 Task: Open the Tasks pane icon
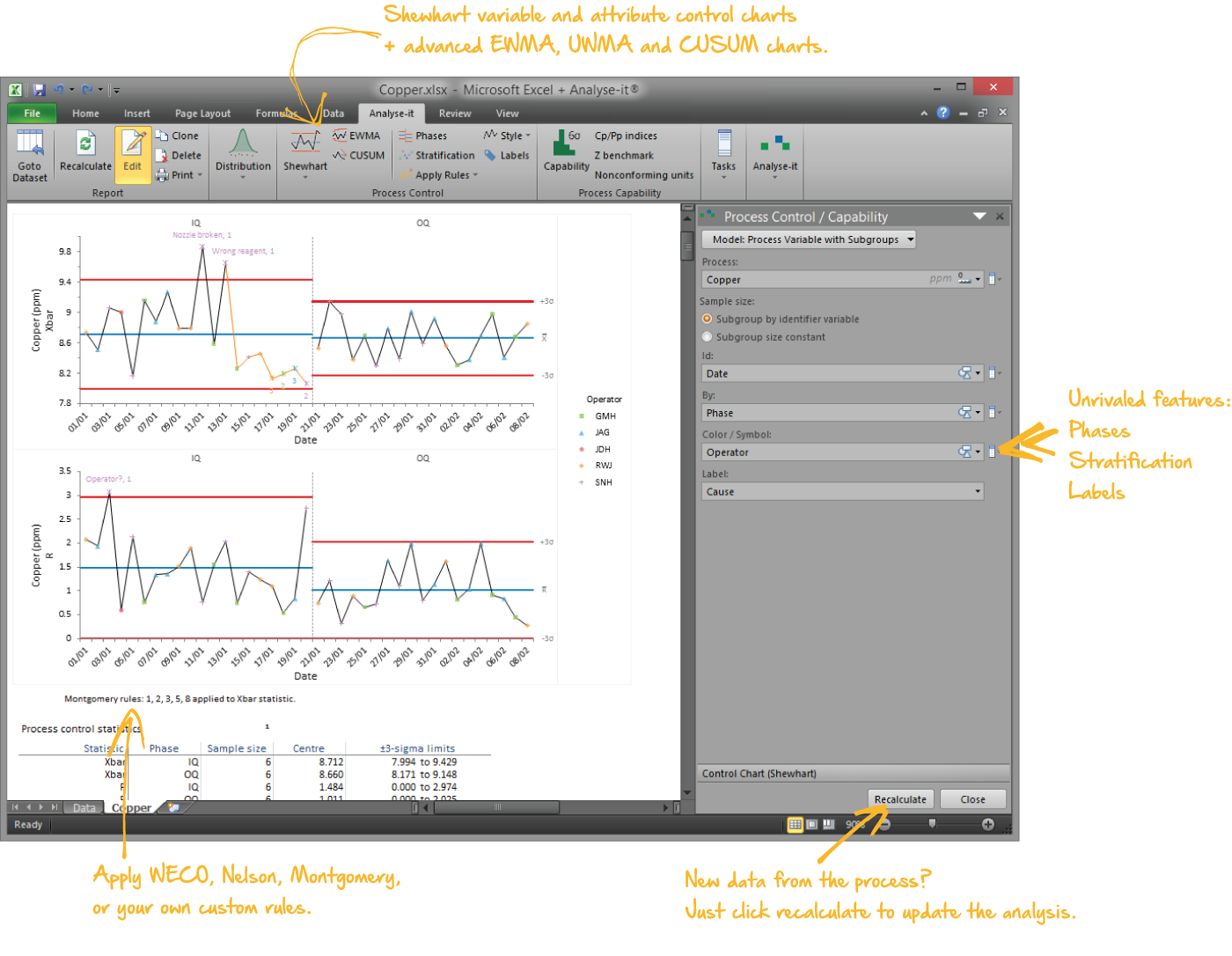pyautogui.click(x=724, y=143)
